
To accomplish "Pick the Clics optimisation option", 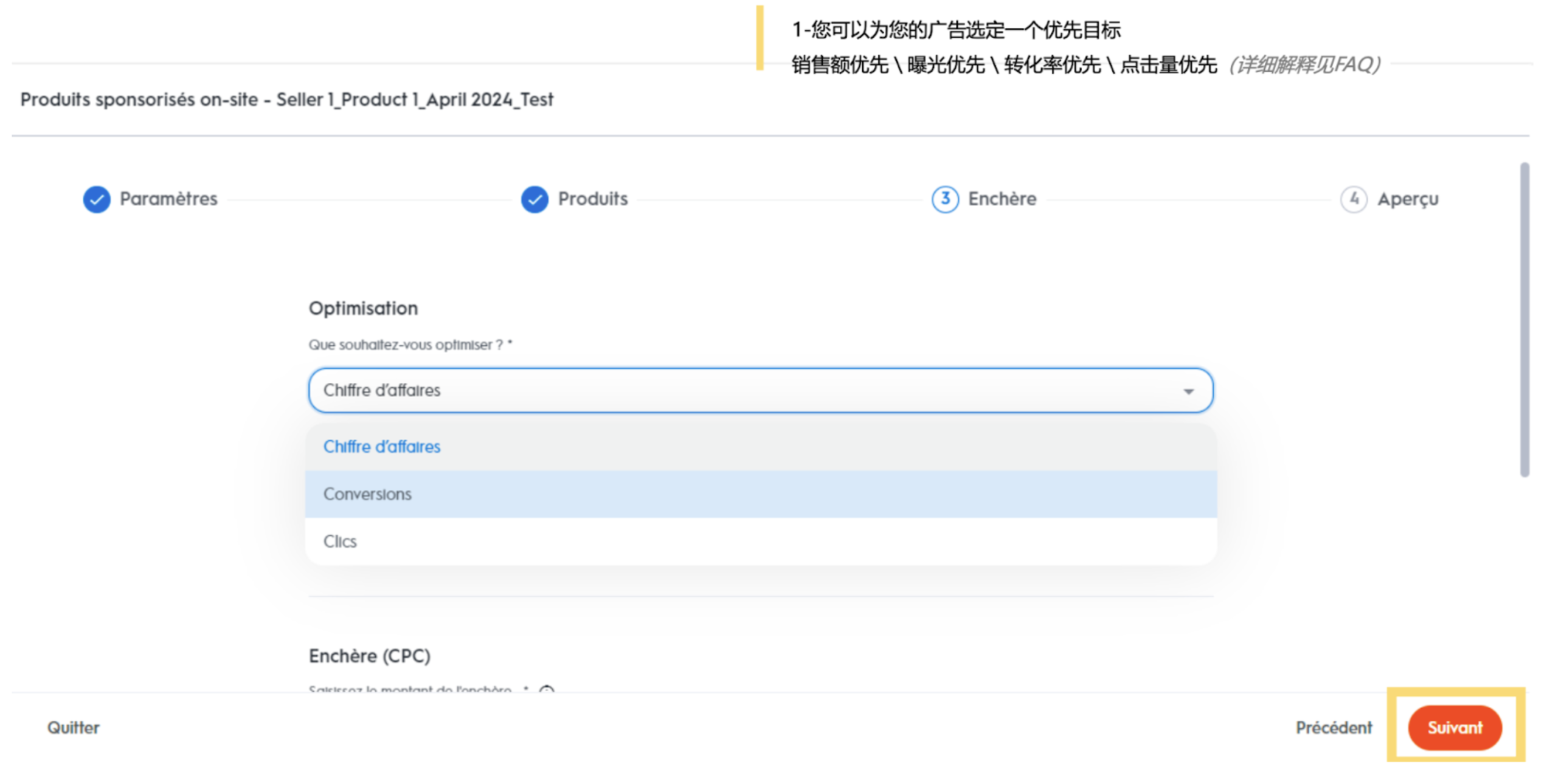I will point(340,542).
